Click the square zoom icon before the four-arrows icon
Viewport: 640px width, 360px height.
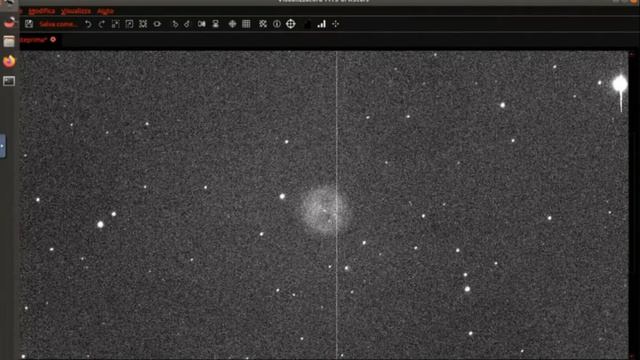point(129,24)
